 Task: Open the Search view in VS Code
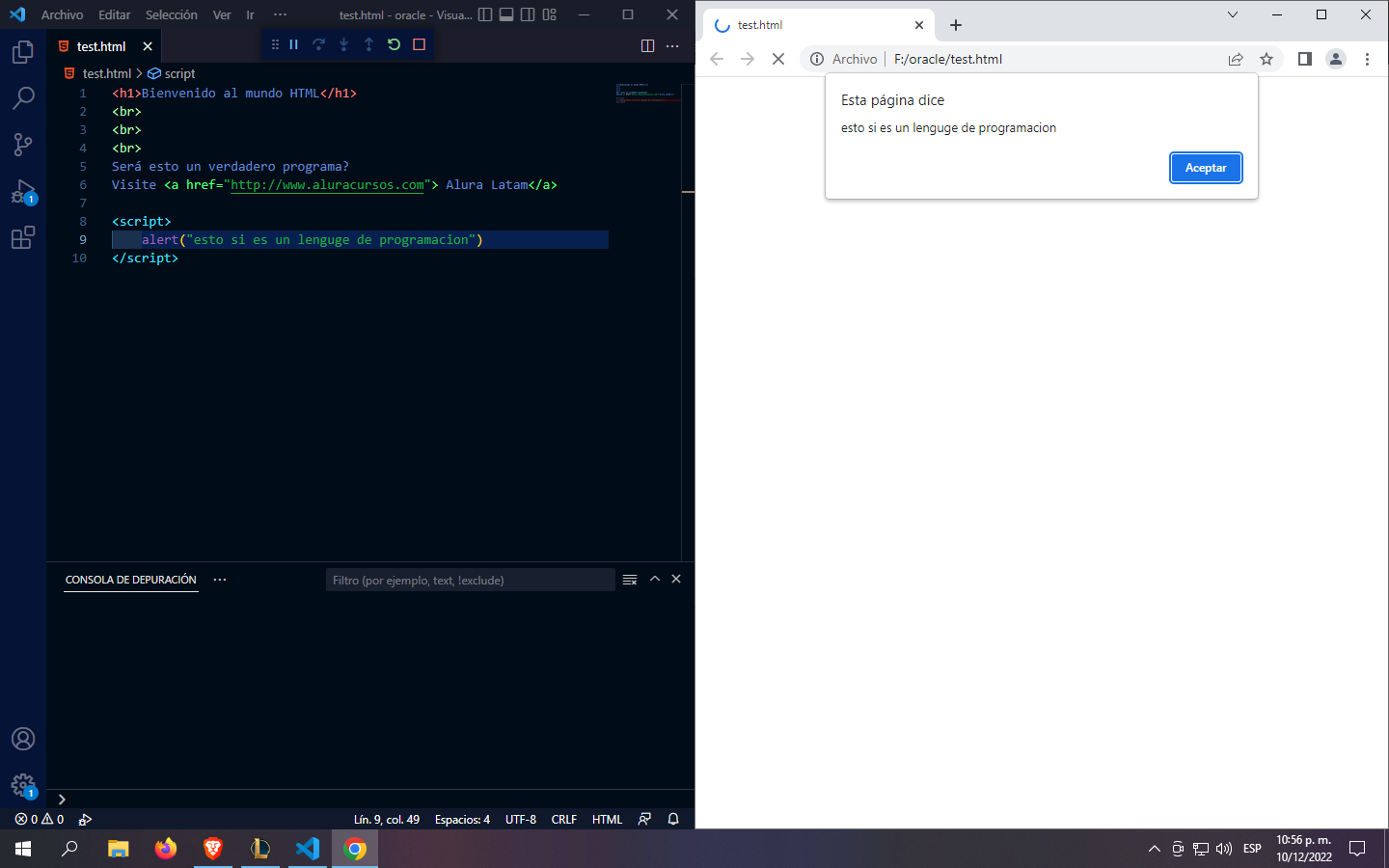pyautogui.click(x=23, y=98)
